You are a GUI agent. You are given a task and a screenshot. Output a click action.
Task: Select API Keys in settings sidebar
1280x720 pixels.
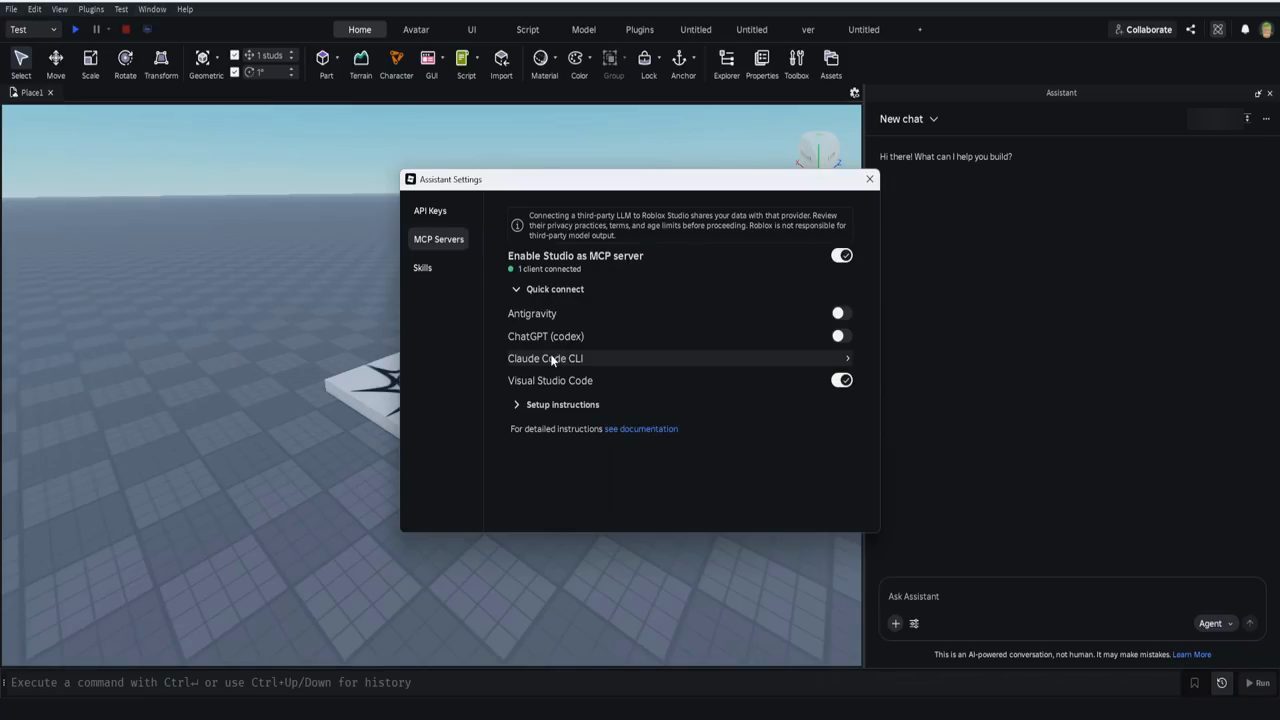click(x=430, y=211)
